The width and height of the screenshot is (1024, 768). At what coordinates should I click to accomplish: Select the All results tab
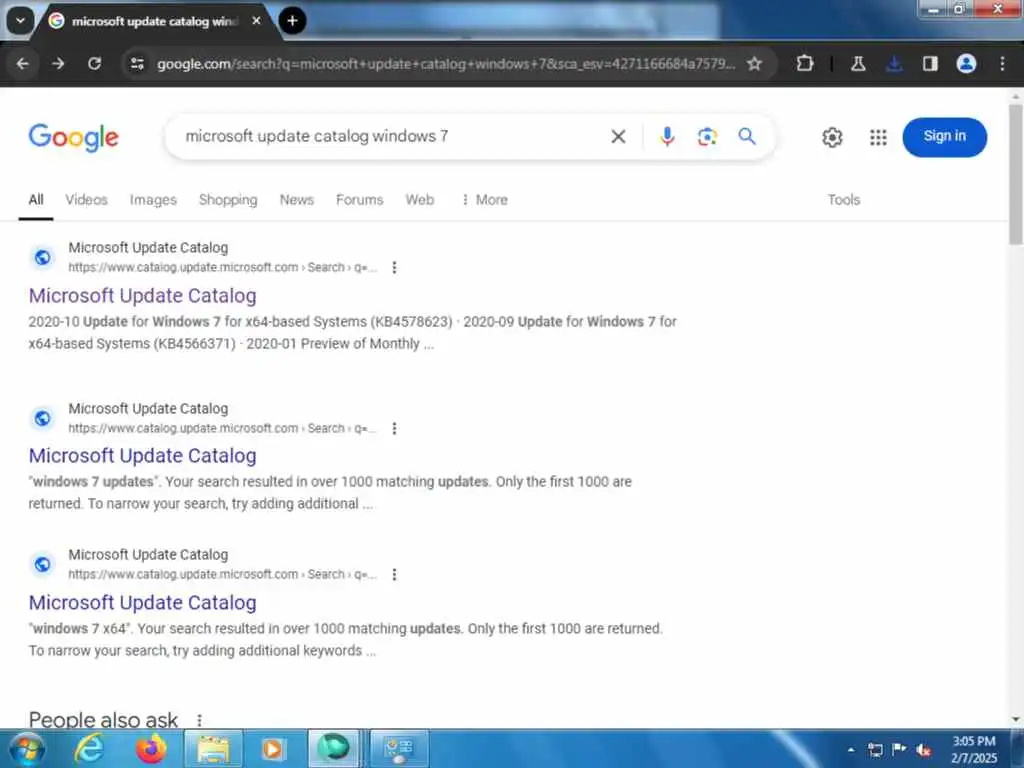(36, 200)
